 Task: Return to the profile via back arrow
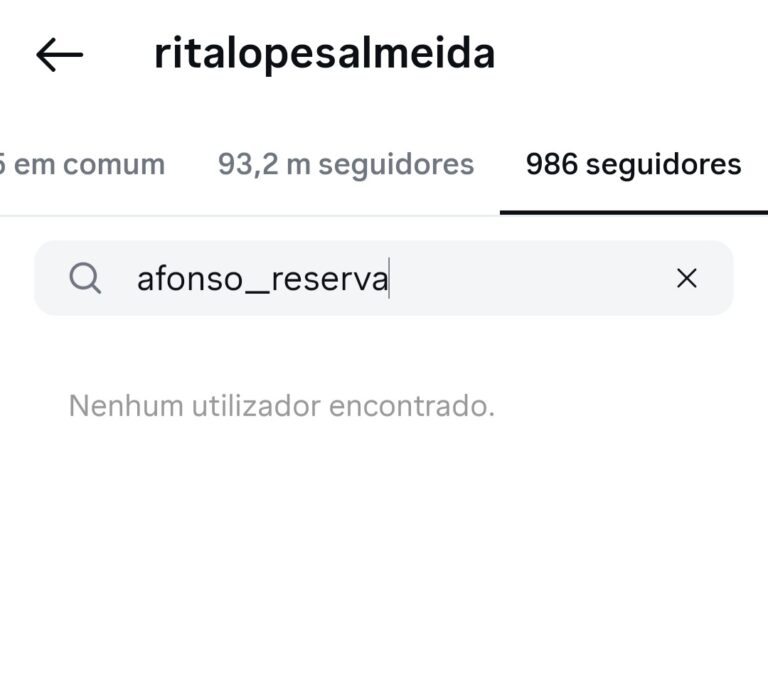click(59, 56)
